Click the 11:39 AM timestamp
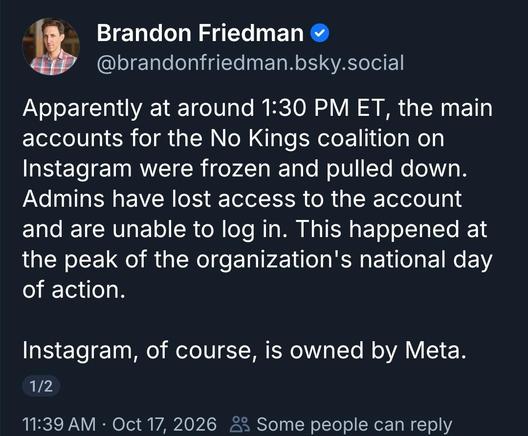The image size is (528, 436). click(x=59, y=424)
